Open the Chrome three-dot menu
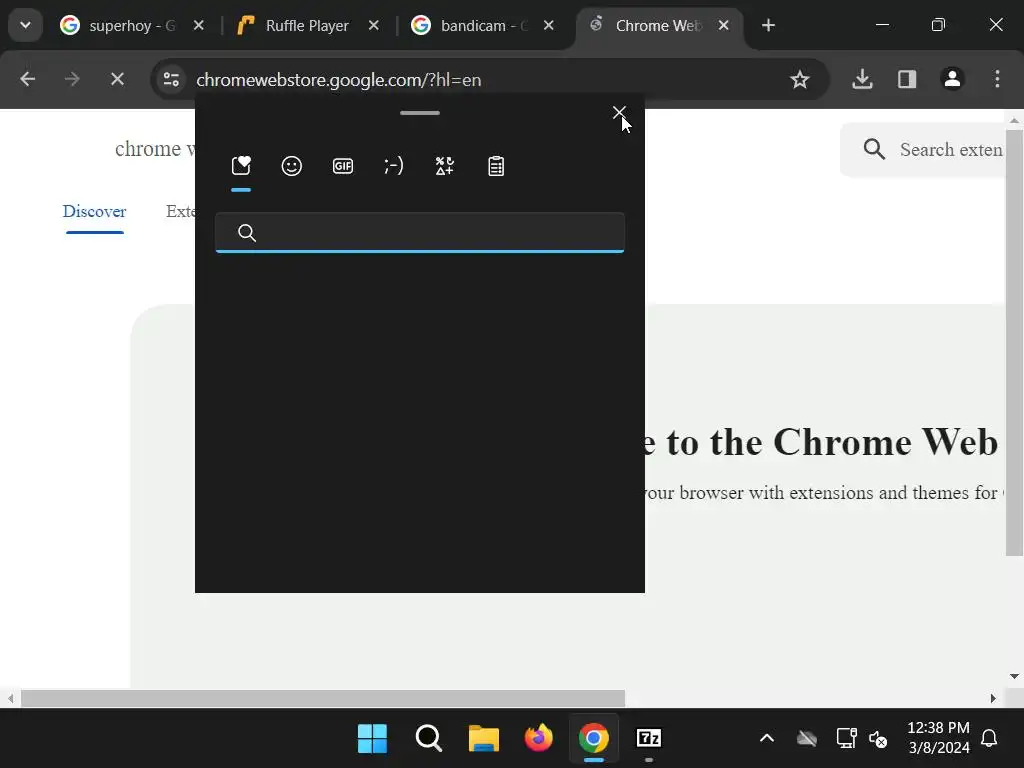The height and width of the screenshot is (768, 1024). (997, 80)
